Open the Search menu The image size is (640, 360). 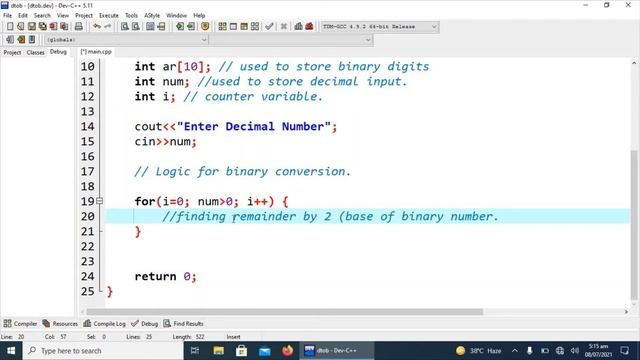coord(42,16)
